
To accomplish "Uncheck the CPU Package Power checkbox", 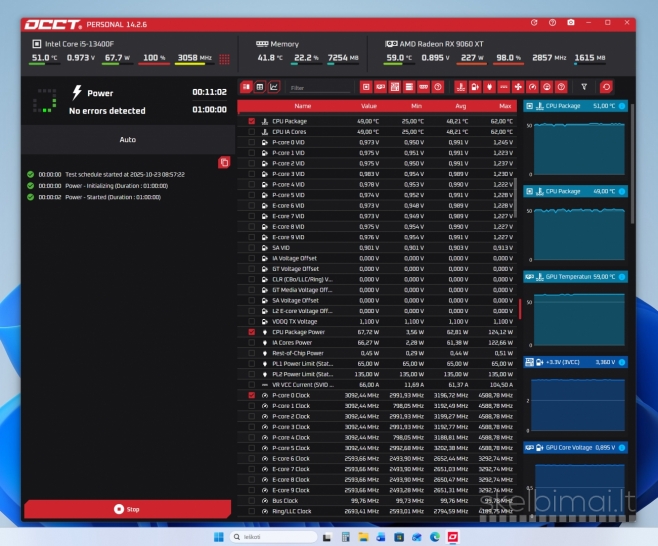I will pos(252,332).
